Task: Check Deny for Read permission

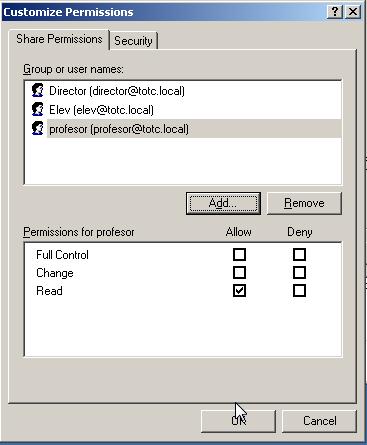Action: [299, 291]
